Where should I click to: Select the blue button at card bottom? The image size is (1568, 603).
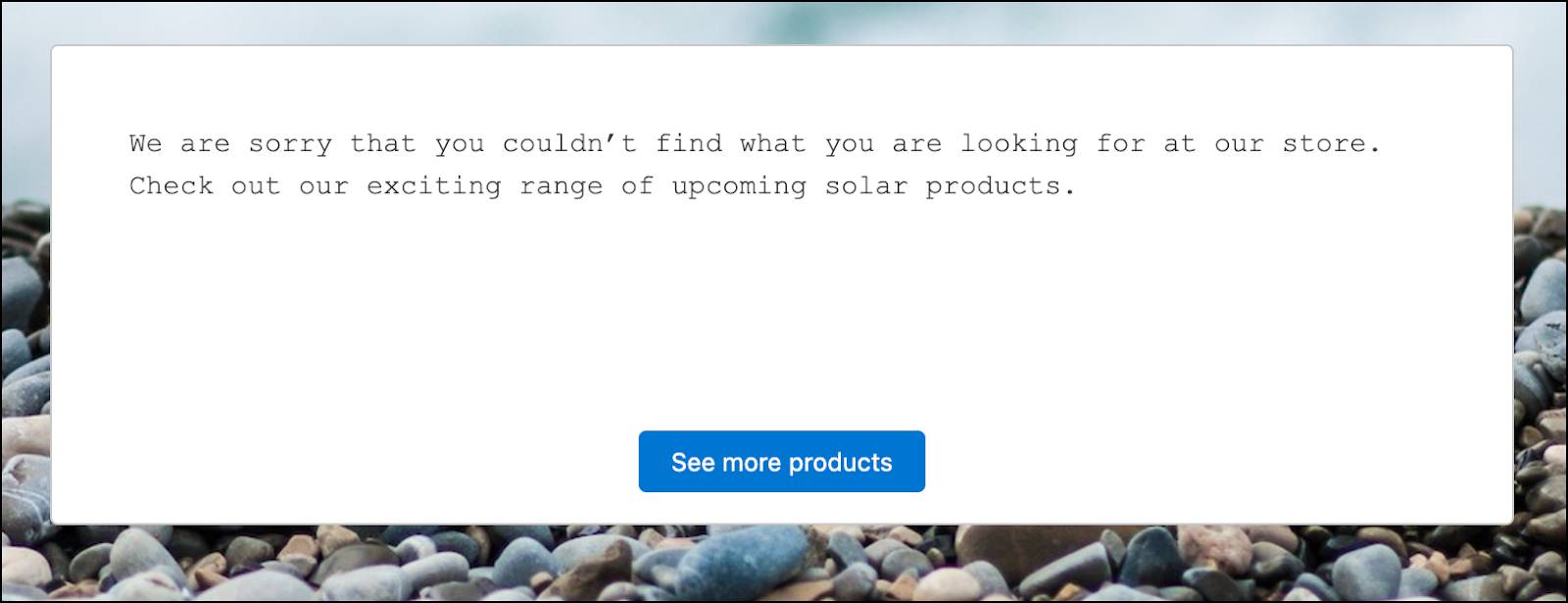pyautogui.click(x=781, y=461)
